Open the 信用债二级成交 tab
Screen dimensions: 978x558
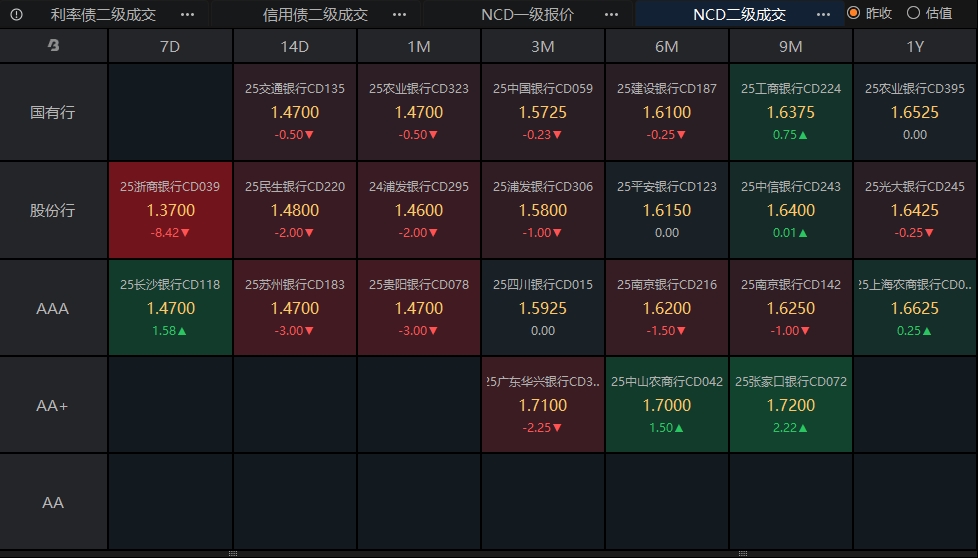pyautogui.click(x=315, y=15)
